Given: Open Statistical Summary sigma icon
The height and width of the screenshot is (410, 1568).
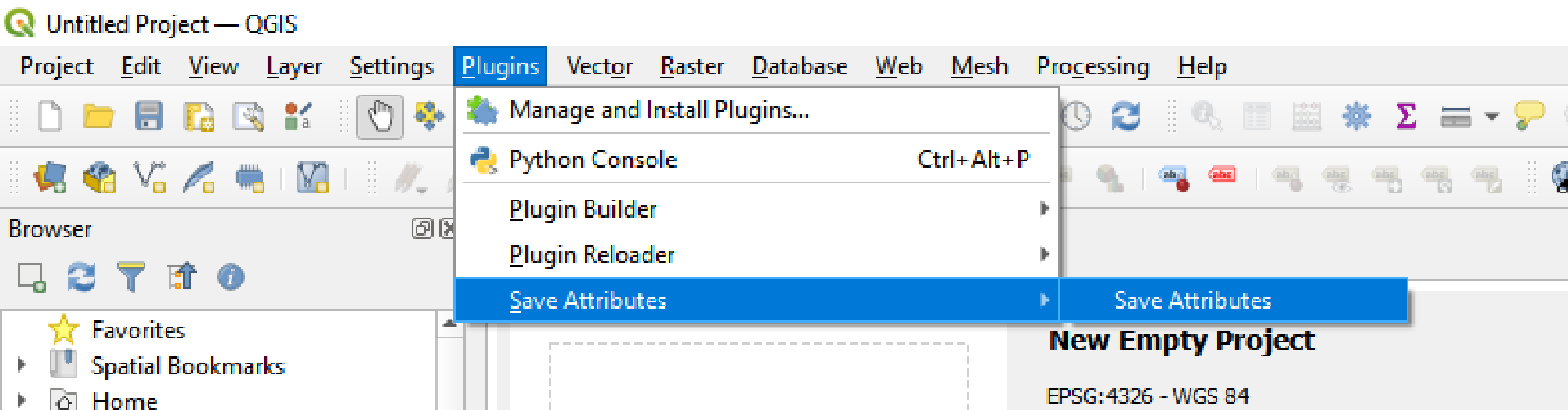Looking at the screenshot, I should [1406, 117].
